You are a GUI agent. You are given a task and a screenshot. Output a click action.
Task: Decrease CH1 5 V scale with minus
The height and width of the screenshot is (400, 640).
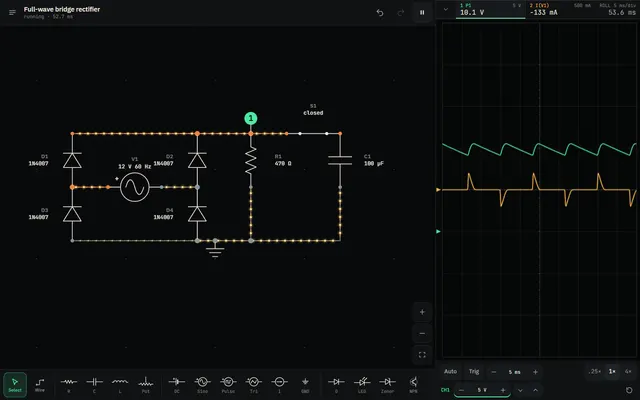coord(461,390)
